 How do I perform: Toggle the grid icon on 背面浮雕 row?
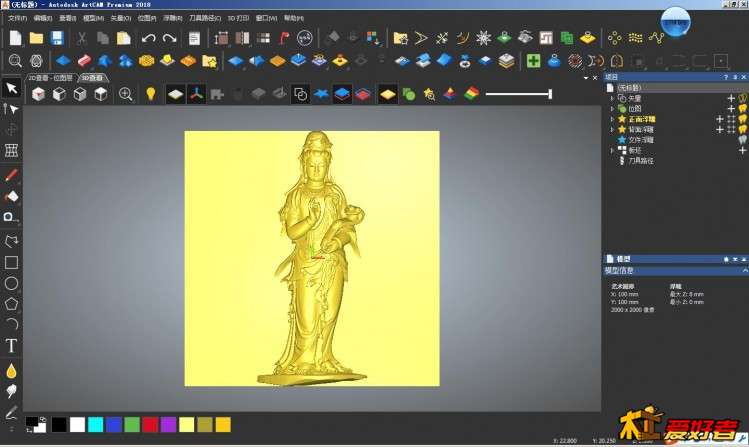731,129
